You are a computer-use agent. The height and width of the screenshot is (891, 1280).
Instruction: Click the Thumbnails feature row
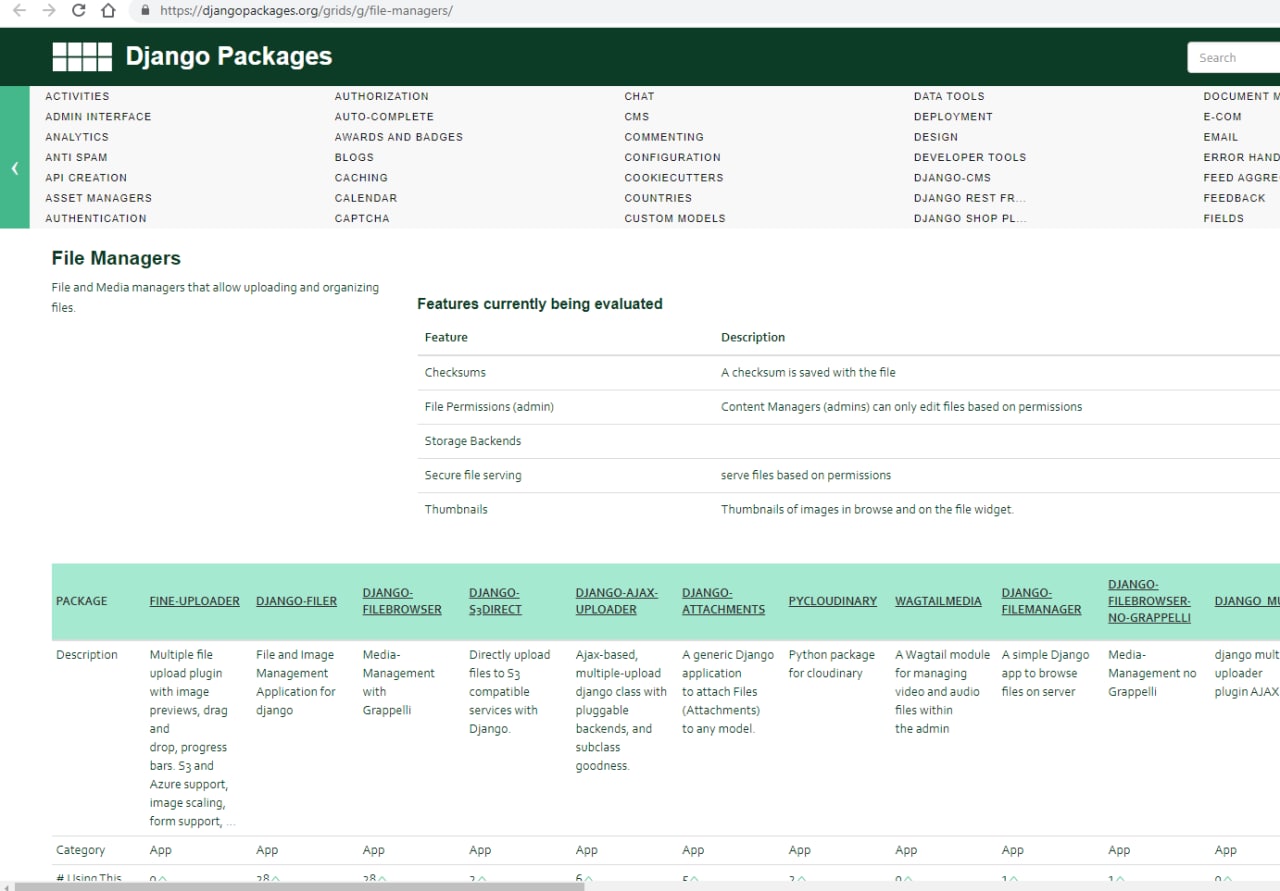coord(848,509)
